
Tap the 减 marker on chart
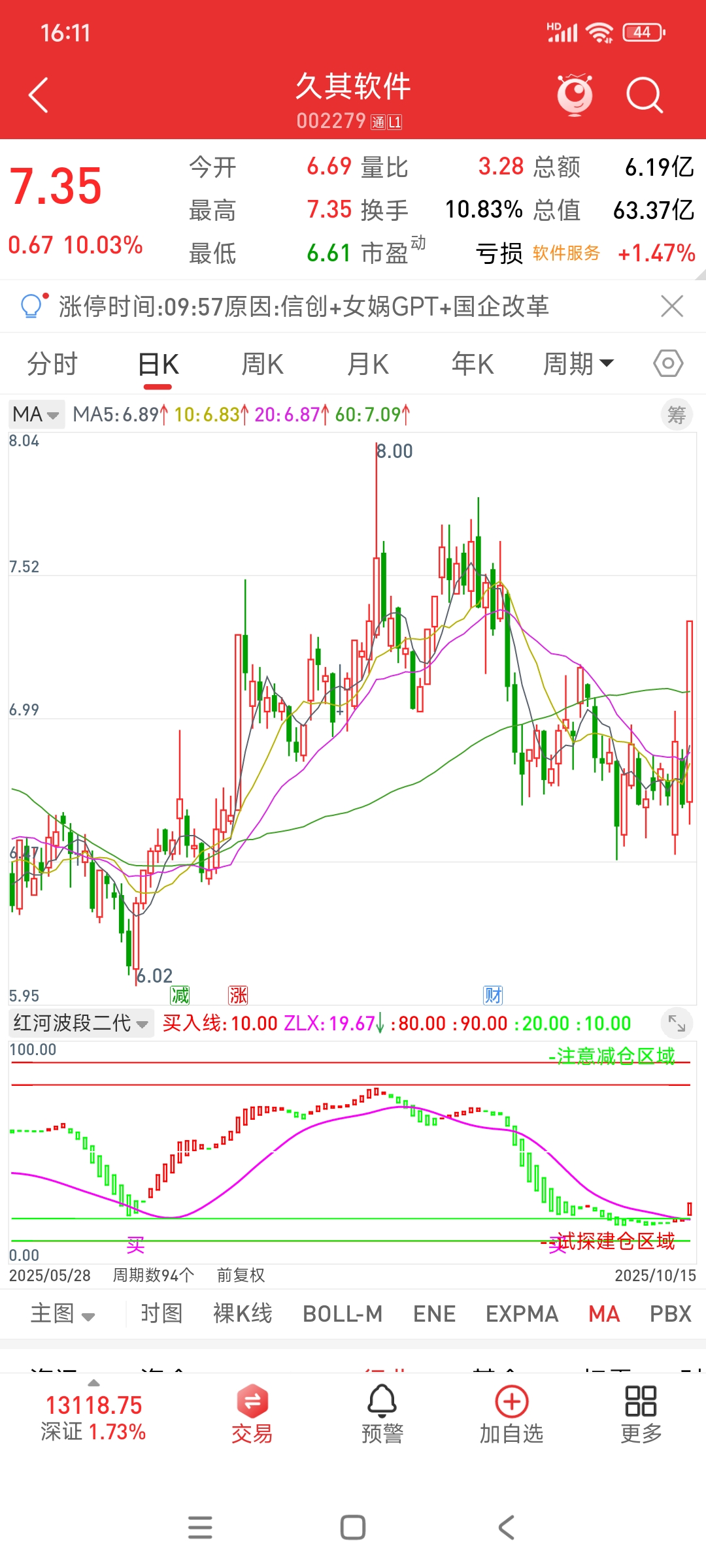(179, 995)
